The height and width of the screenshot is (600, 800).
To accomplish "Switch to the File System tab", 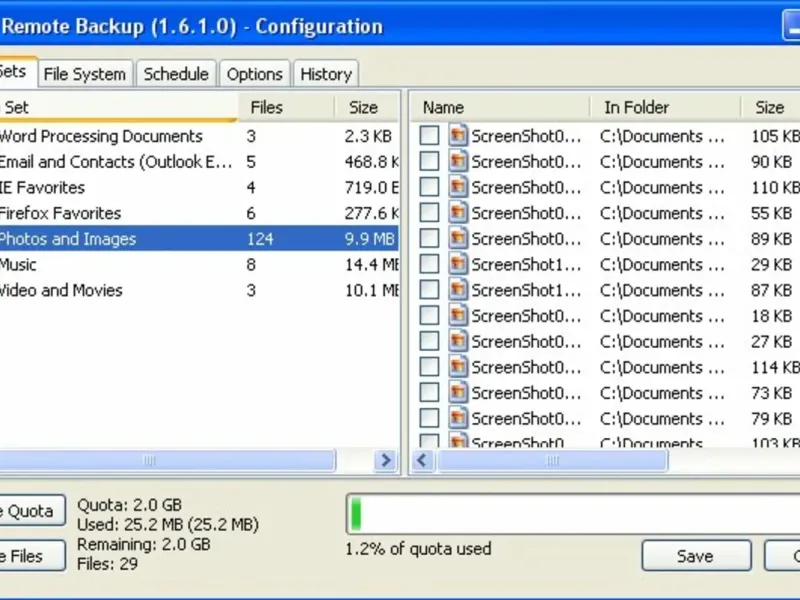I will click(x=85, y=74).
